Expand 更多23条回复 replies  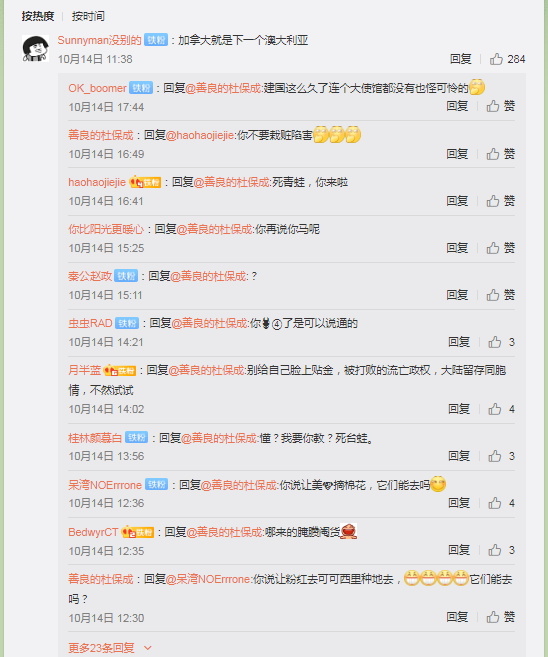101,648
